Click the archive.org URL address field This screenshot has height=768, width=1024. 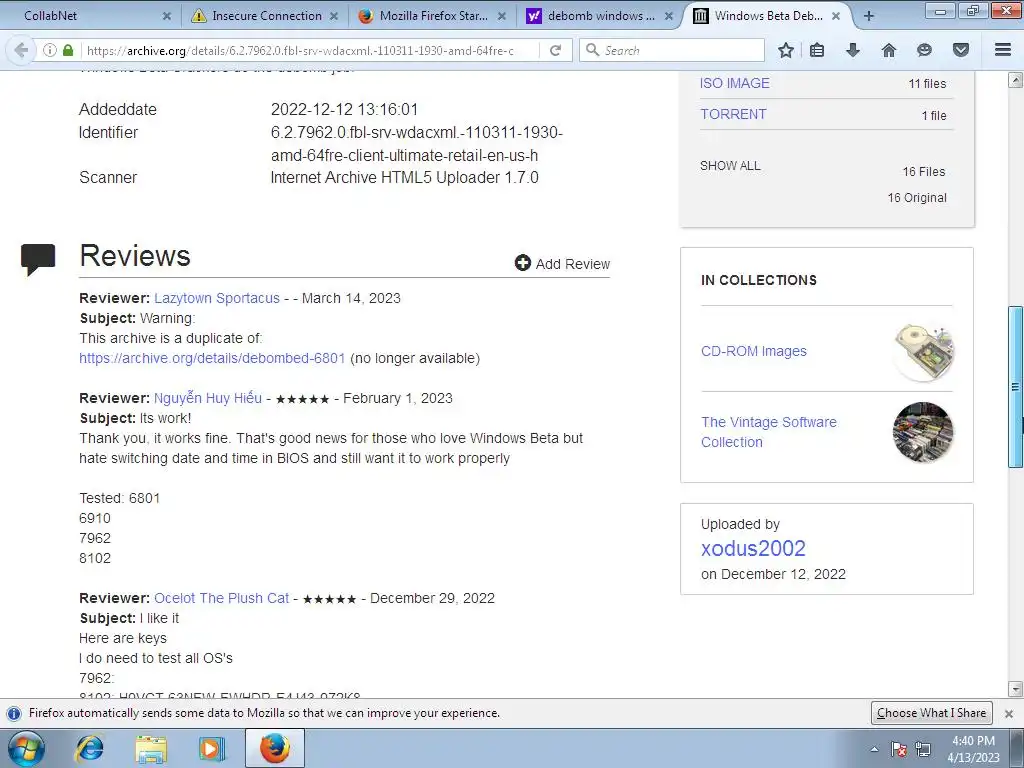click(310, 50)
